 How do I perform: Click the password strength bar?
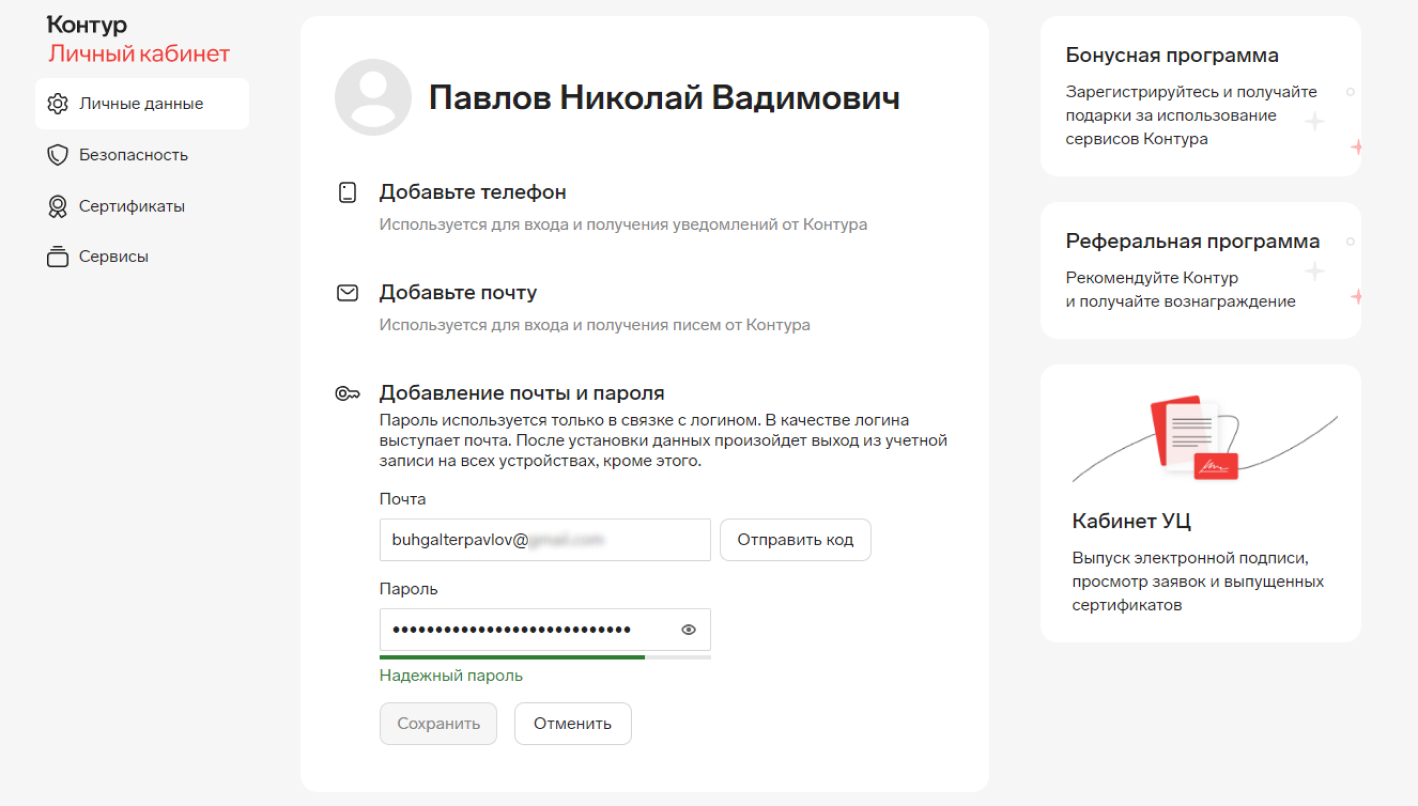click(545, 658)
